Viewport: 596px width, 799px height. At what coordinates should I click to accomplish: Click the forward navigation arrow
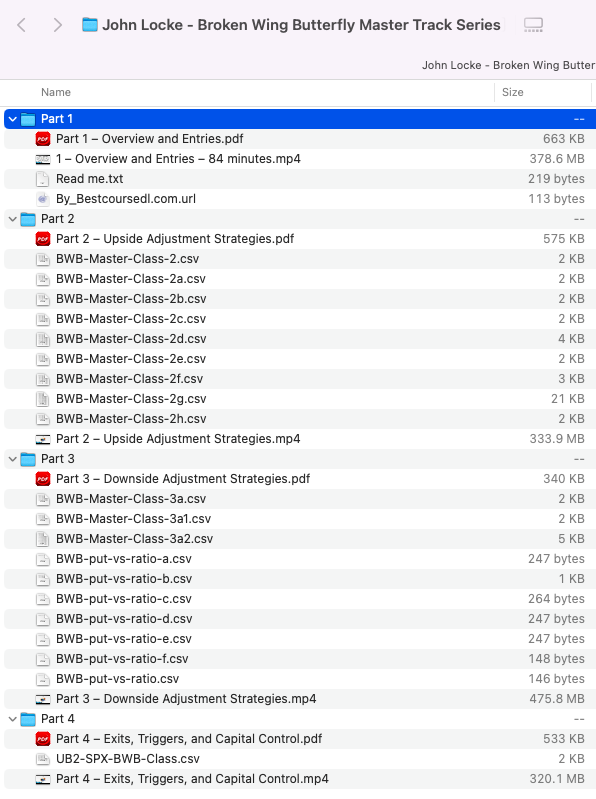(x=58, y=25)
